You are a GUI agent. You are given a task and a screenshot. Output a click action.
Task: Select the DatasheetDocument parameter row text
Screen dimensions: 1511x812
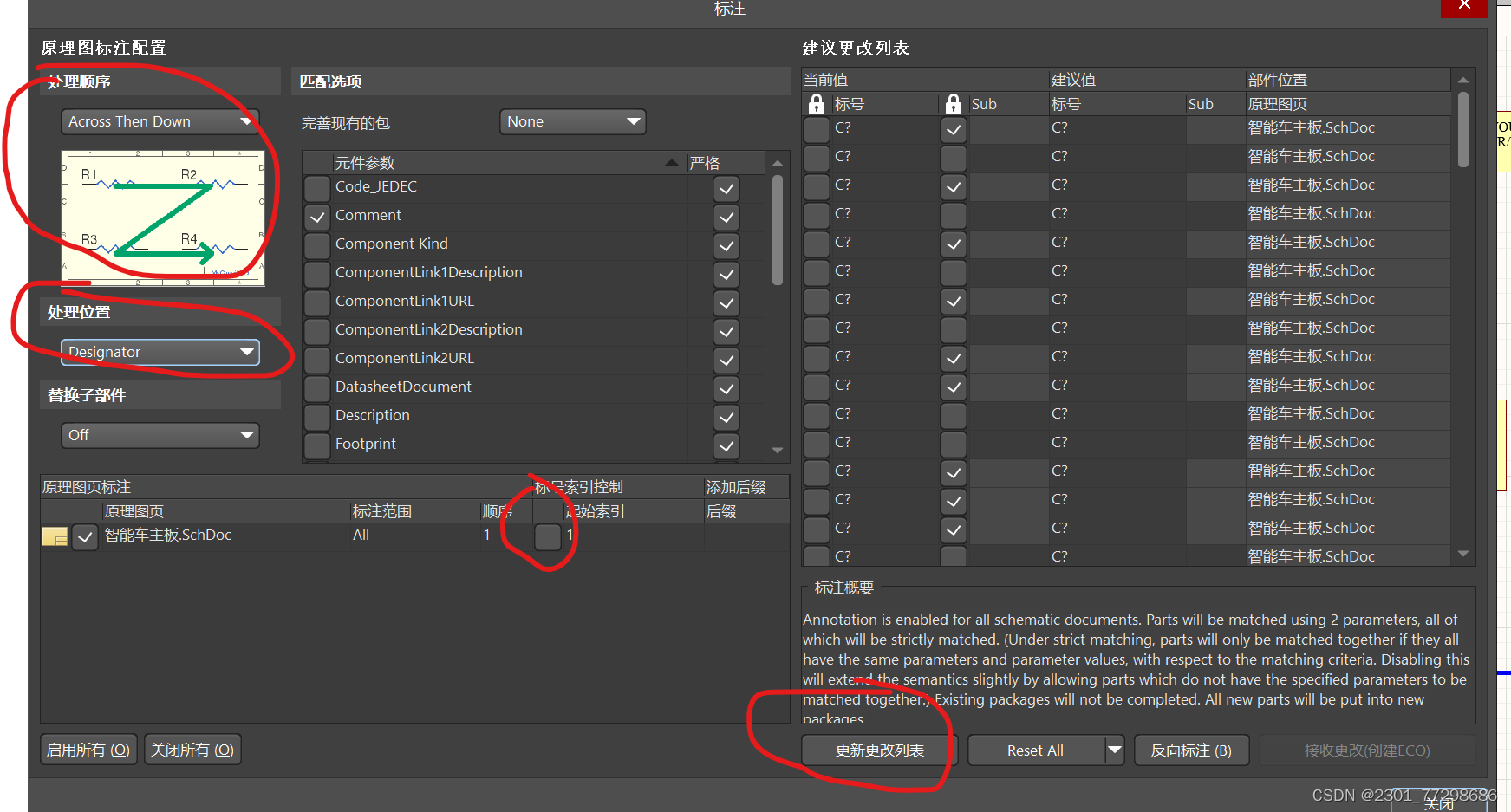pyautogui.click(x=403, y=387)
